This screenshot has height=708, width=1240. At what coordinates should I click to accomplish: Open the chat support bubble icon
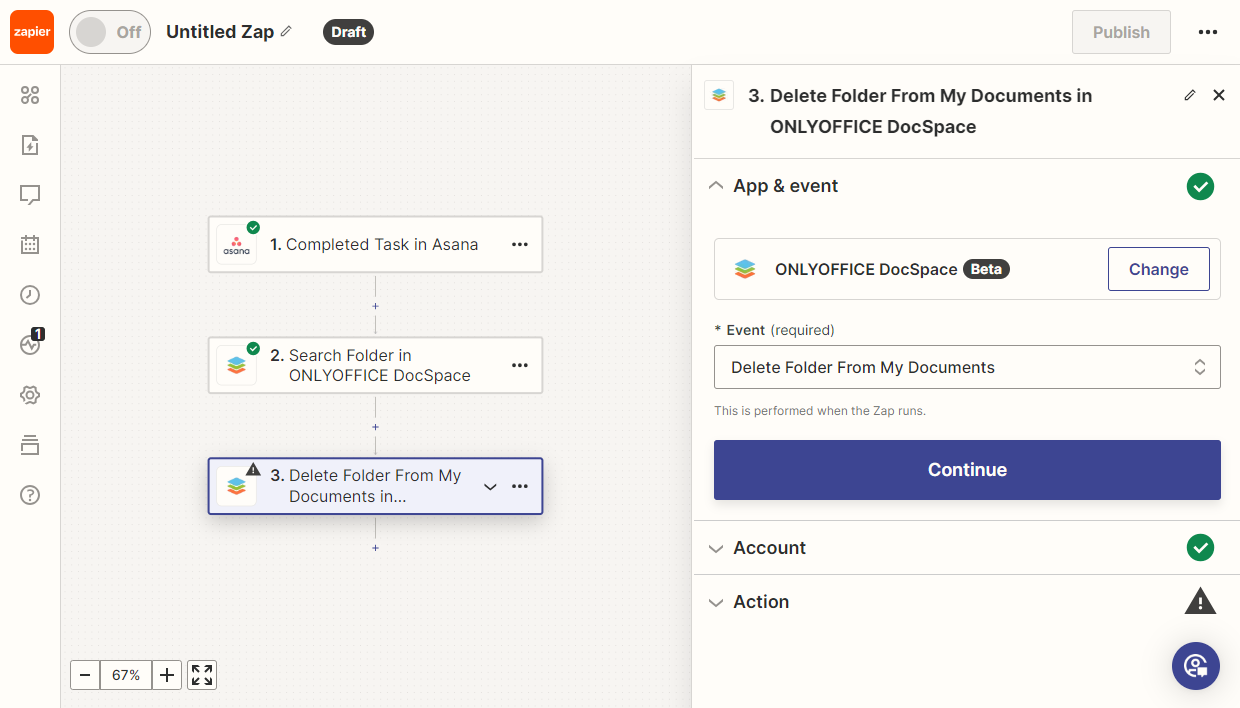[x=1195, y=665]
